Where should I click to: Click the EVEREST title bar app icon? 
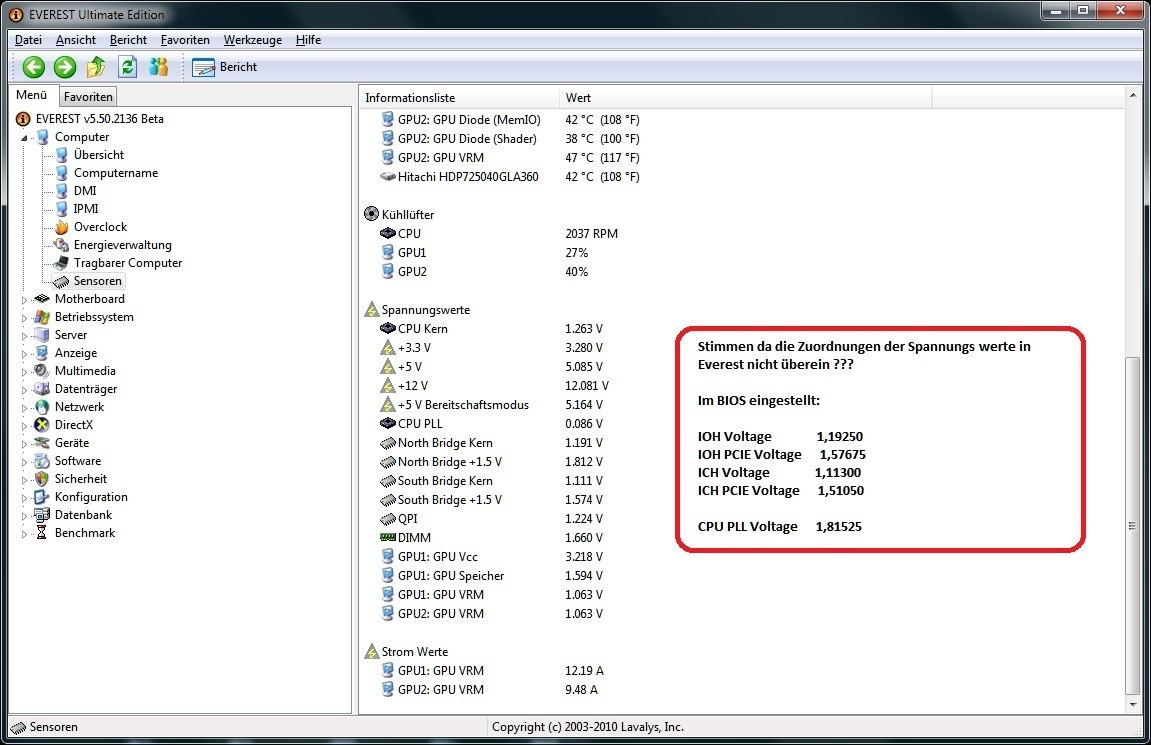click(15, 15)
